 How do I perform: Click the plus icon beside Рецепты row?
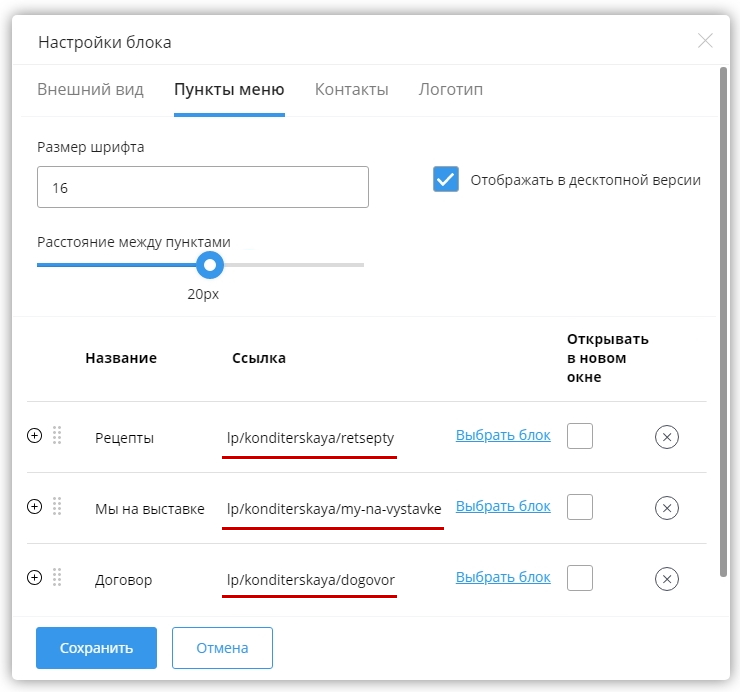(x=34, y=436)
